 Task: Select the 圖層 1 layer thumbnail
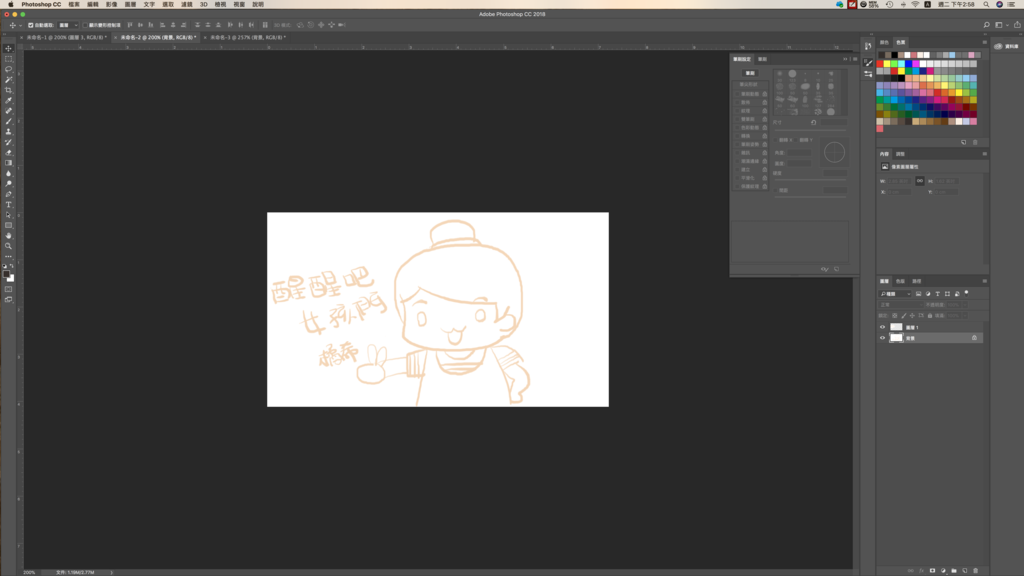[896, 327]
